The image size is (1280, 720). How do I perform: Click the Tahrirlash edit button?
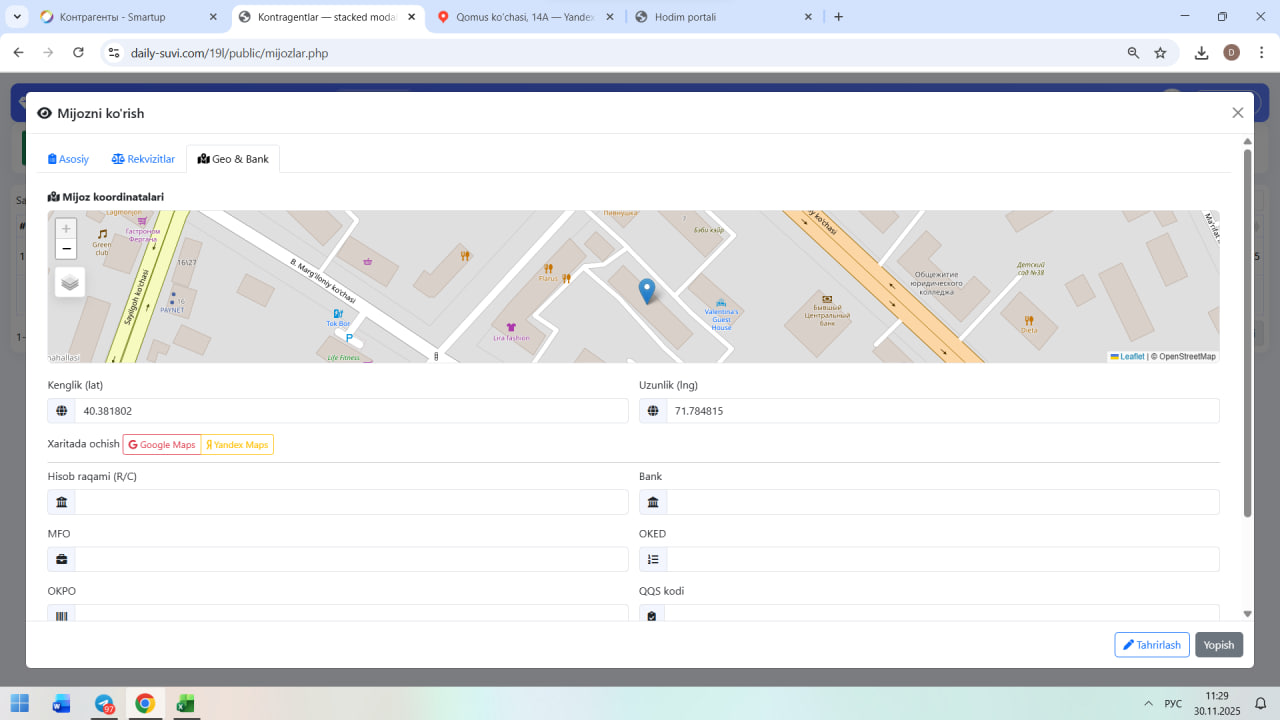[1151, 645]
